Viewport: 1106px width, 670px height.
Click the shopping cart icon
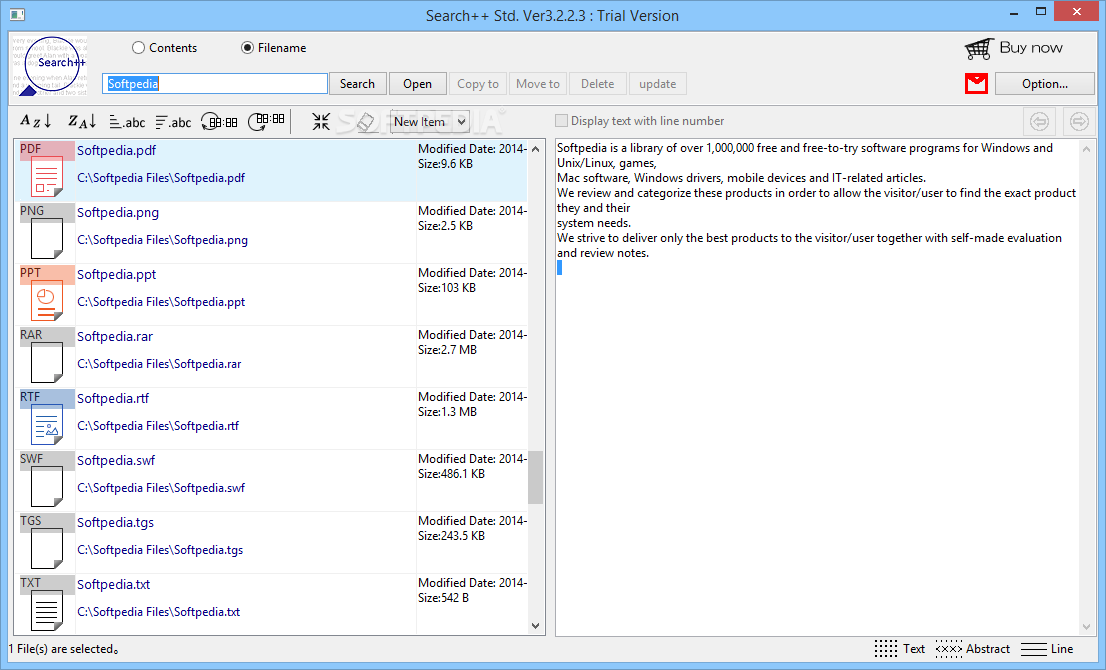(x=978, y=49)
